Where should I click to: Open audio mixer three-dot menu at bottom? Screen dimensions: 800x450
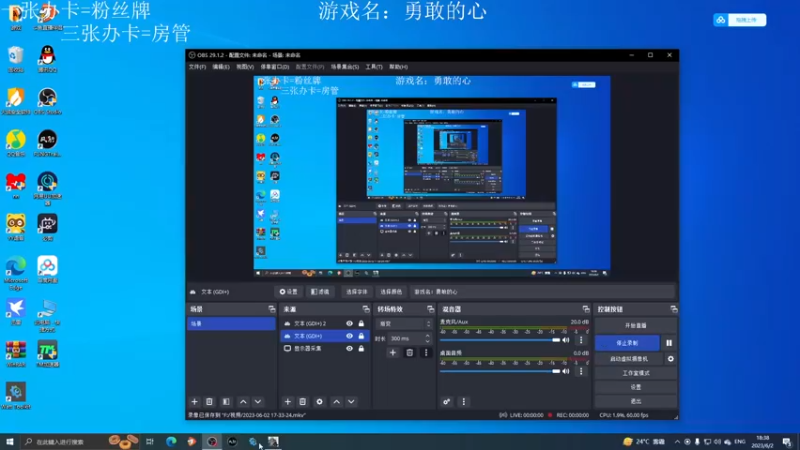pyautogui.click(x=464, y=402)
